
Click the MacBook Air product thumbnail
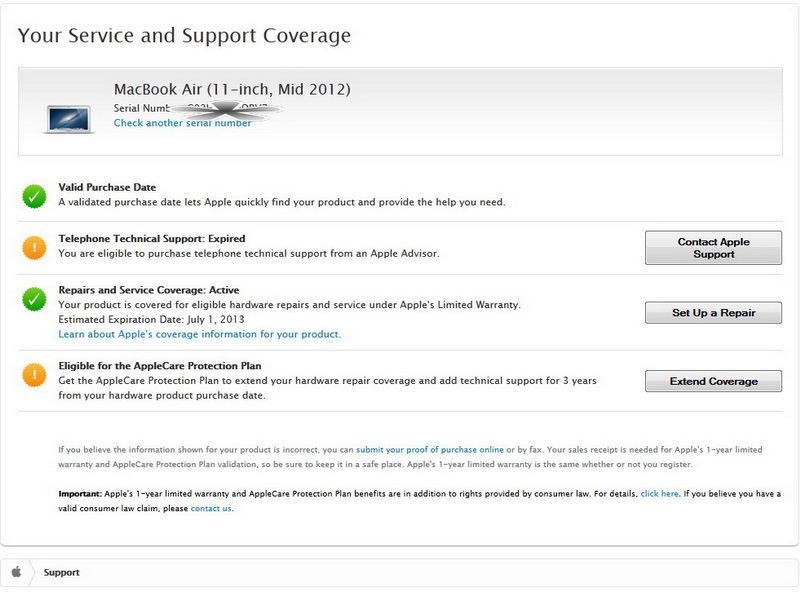coord(69,116)
